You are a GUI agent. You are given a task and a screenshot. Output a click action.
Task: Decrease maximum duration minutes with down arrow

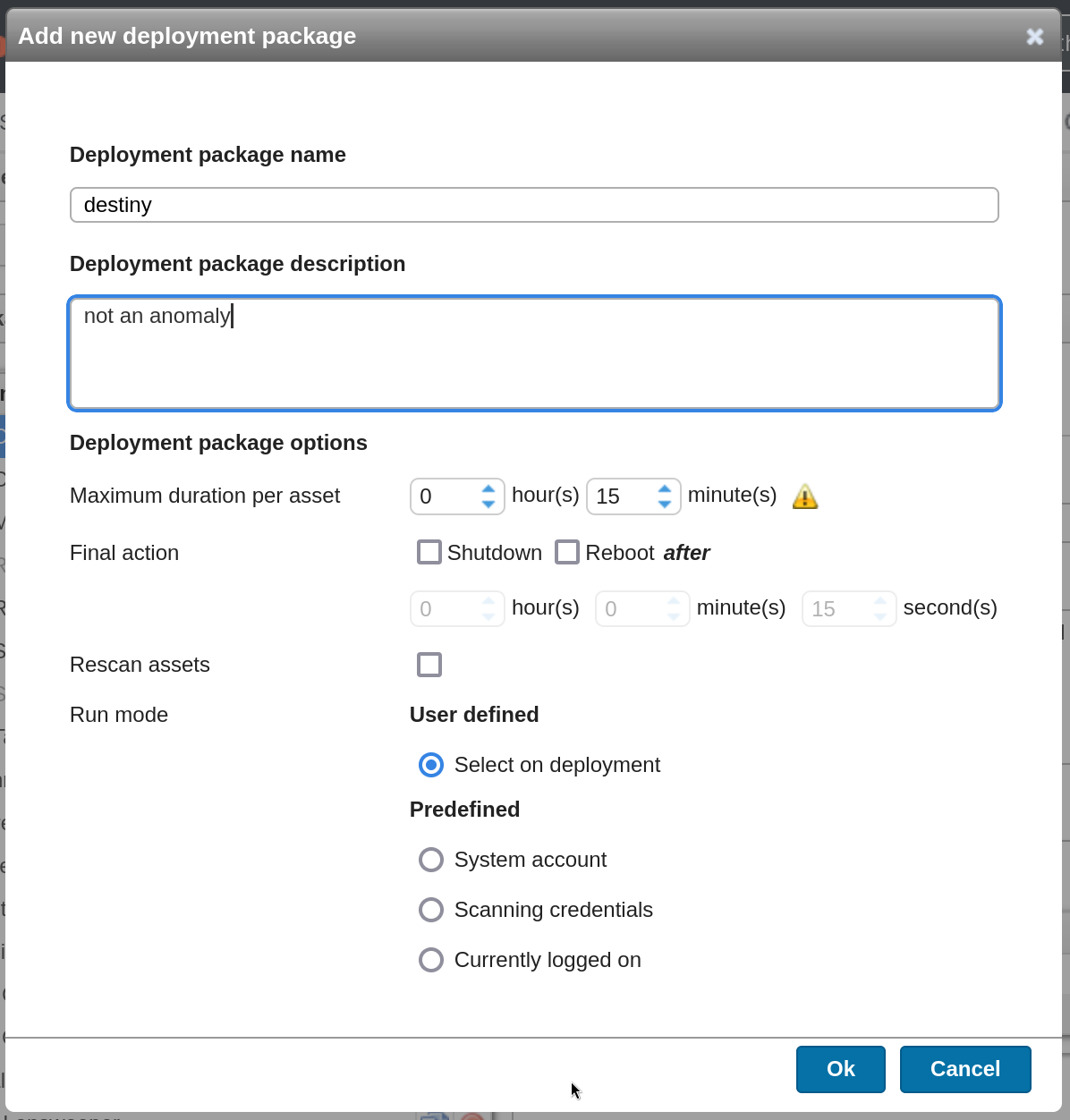pos(665,505)
